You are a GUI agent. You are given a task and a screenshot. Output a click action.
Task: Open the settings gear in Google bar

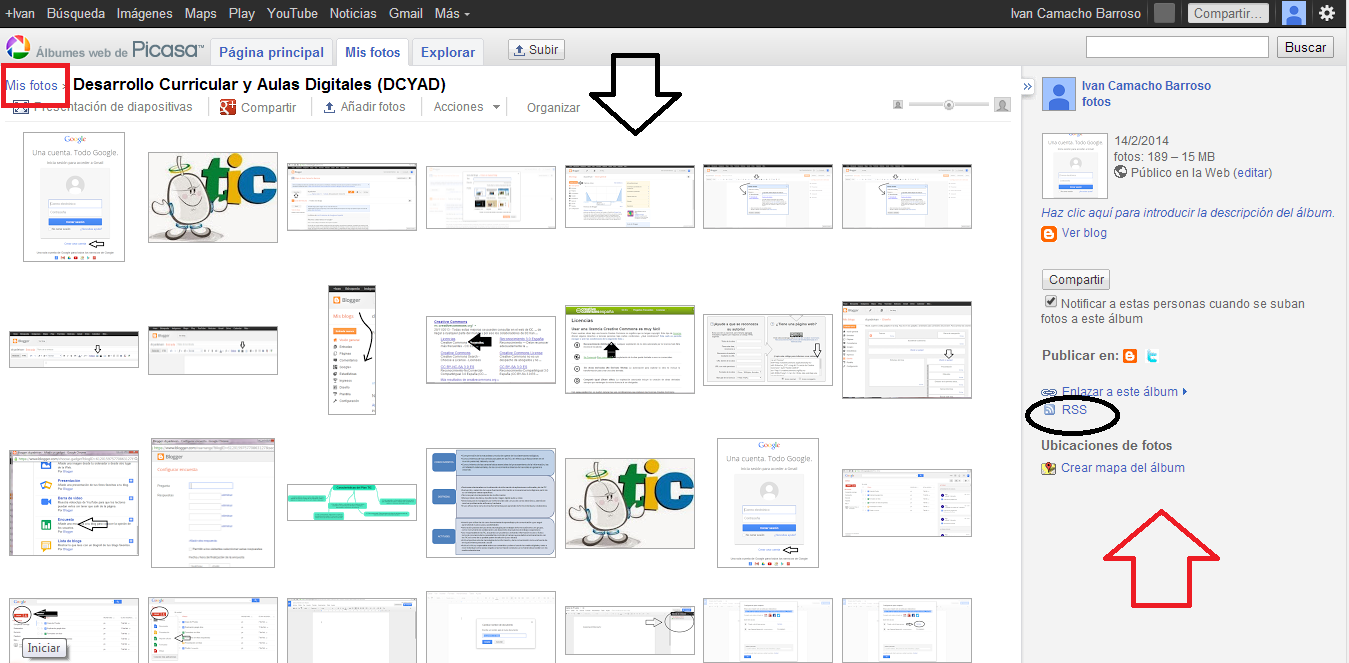click(1326, 13)
